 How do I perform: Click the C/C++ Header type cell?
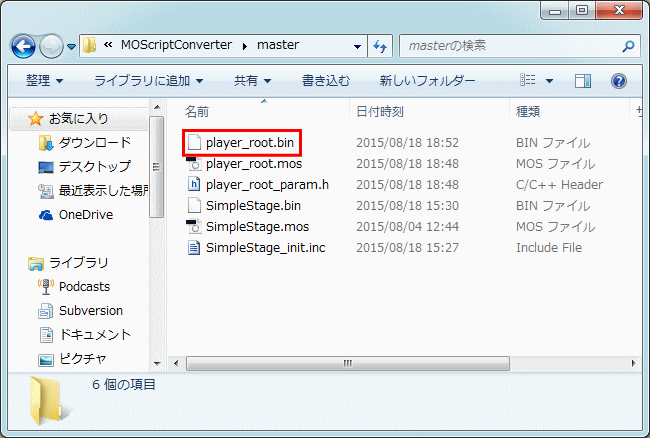(x=559, y=185)
